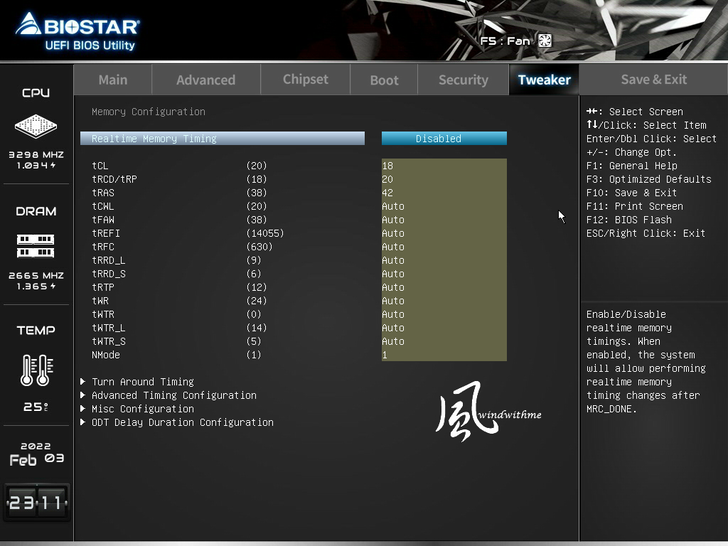The height and width of the screenshot is (546, 728).
Task: Click the tRAS label
Action: pyautogui.click(x=103, y=193)
